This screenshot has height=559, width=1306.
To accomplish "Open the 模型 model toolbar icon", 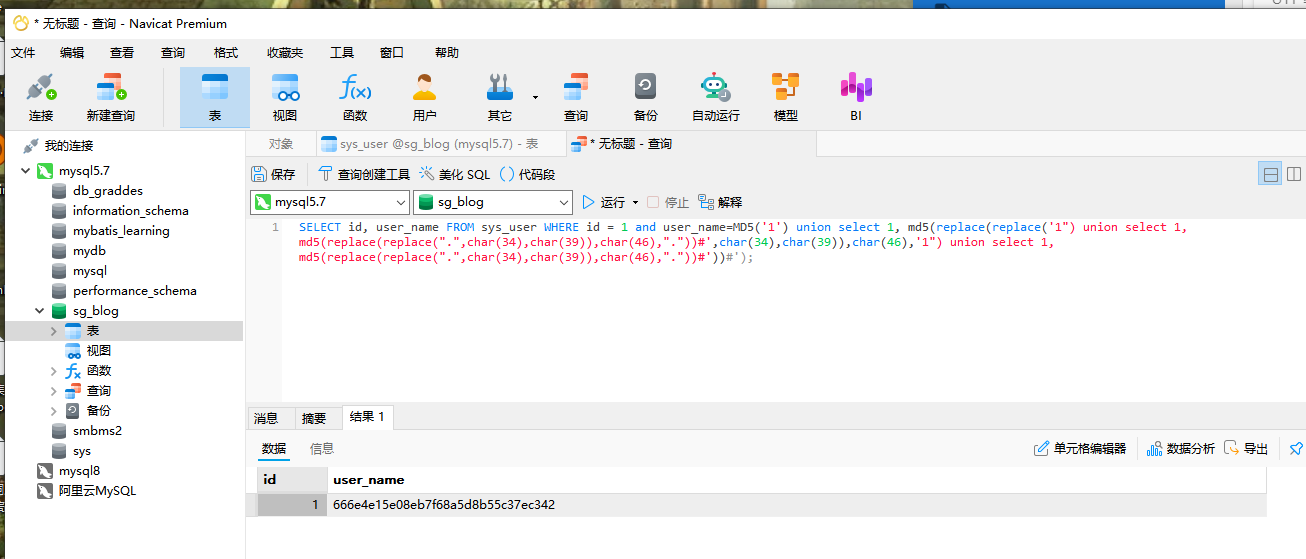I will (786, 97).
